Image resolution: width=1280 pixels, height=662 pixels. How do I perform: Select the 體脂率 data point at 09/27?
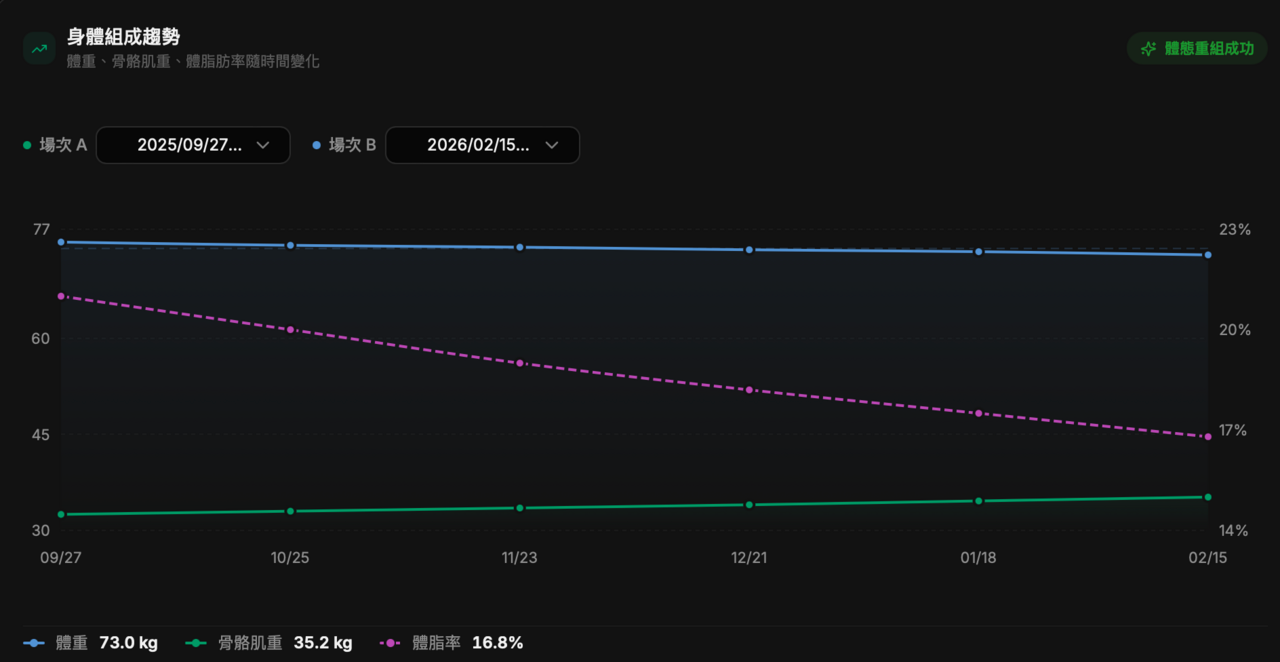(61, 296)
